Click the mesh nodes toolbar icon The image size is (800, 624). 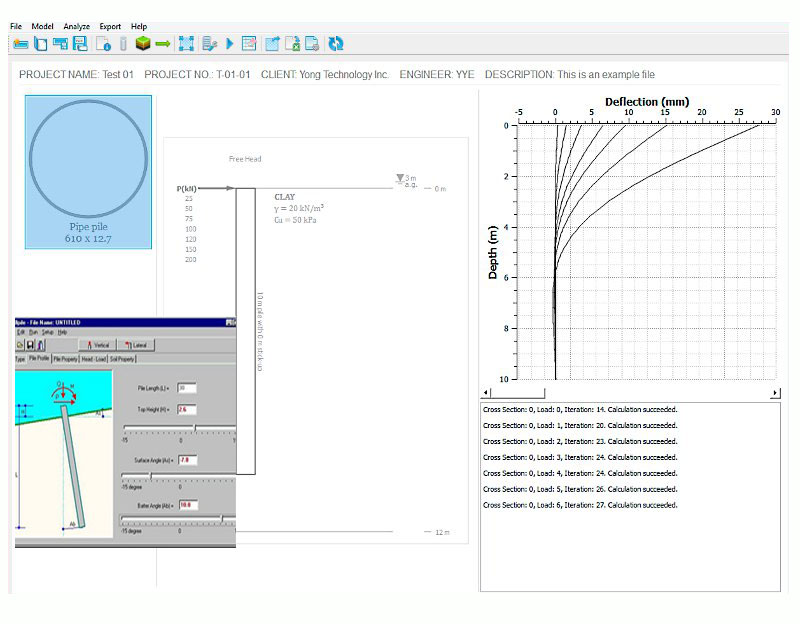pos(186,43)
